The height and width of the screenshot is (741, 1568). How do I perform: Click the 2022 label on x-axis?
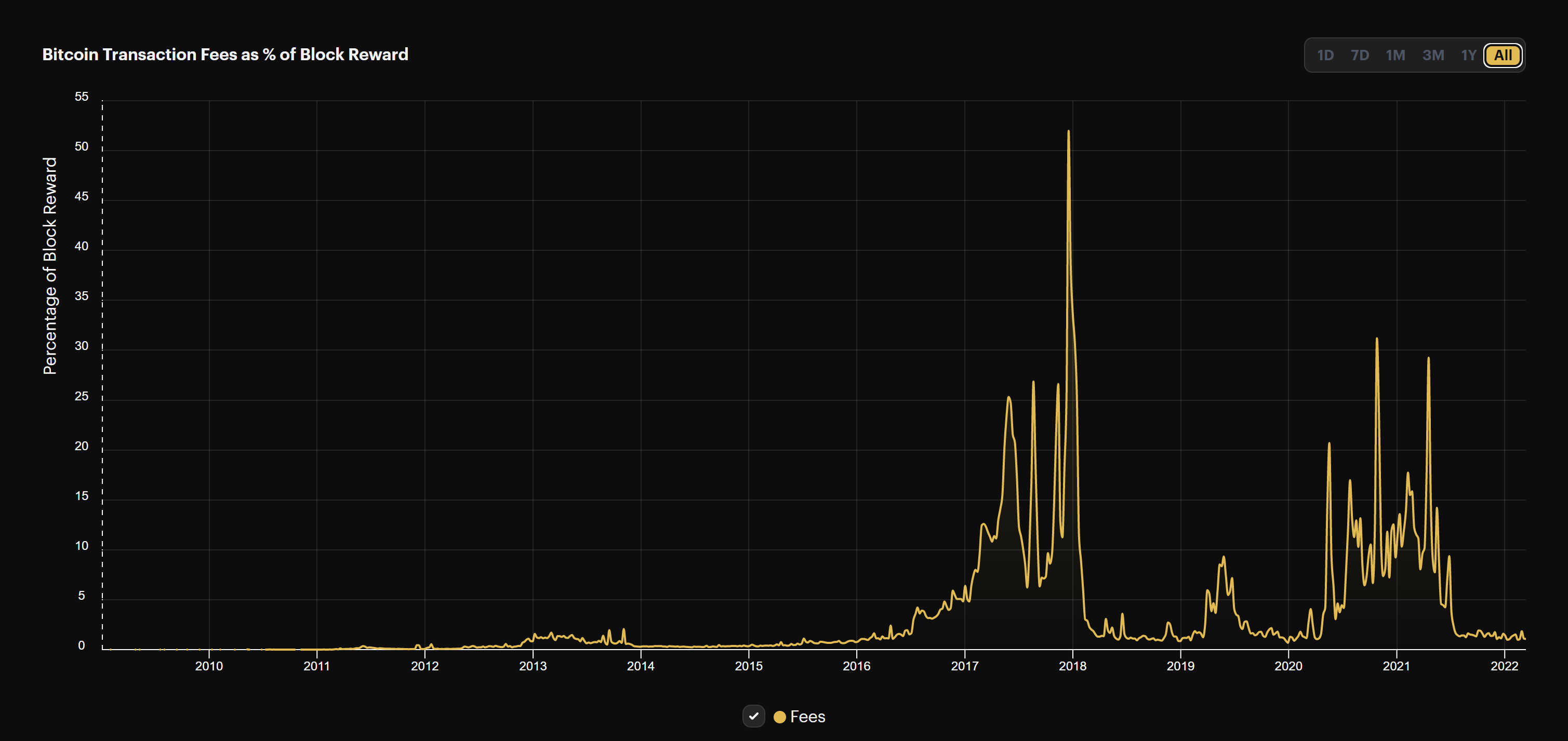point(1506,666)
